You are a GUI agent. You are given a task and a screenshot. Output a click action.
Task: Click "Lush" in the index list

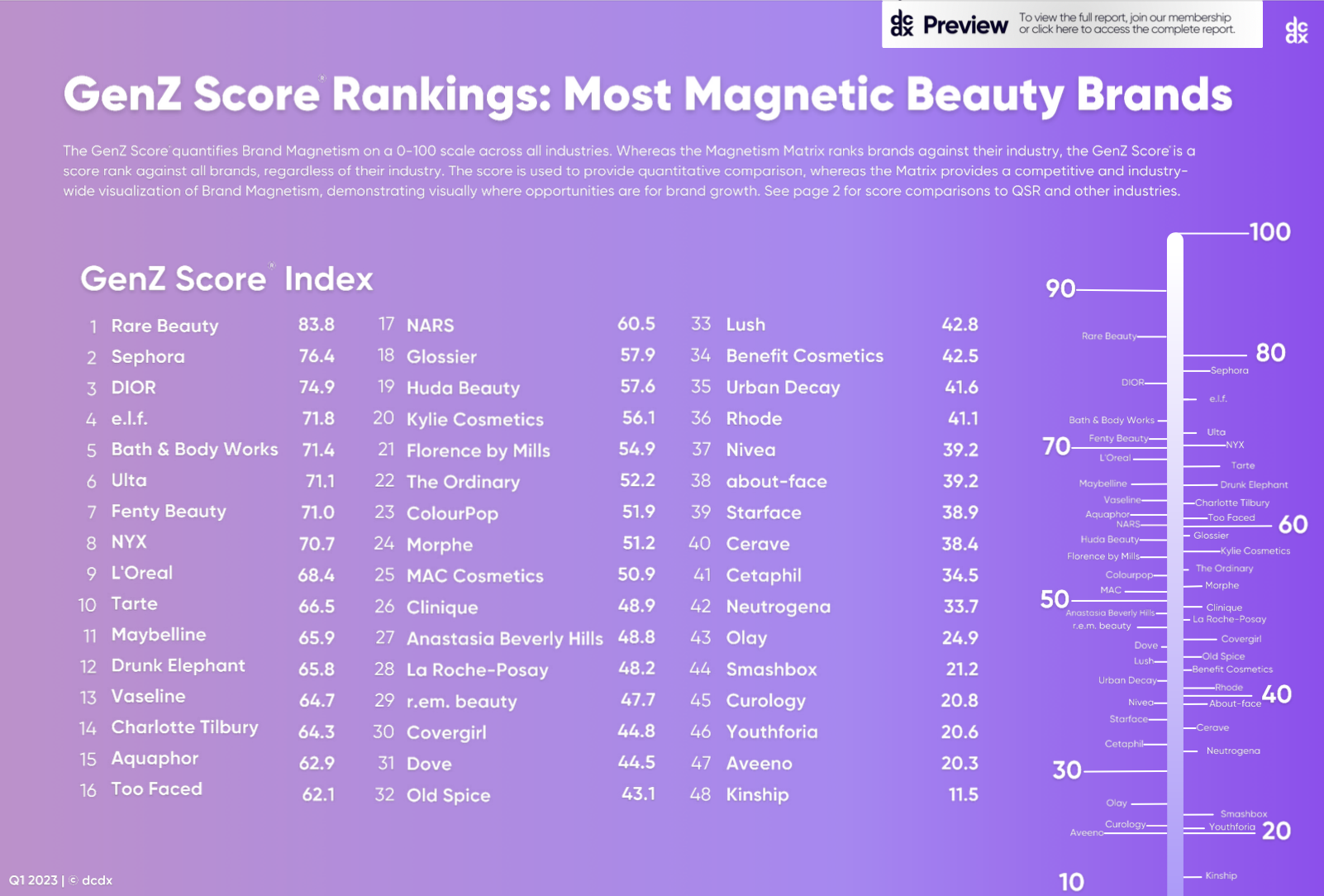pyautogui.click(x=745, y=325)
